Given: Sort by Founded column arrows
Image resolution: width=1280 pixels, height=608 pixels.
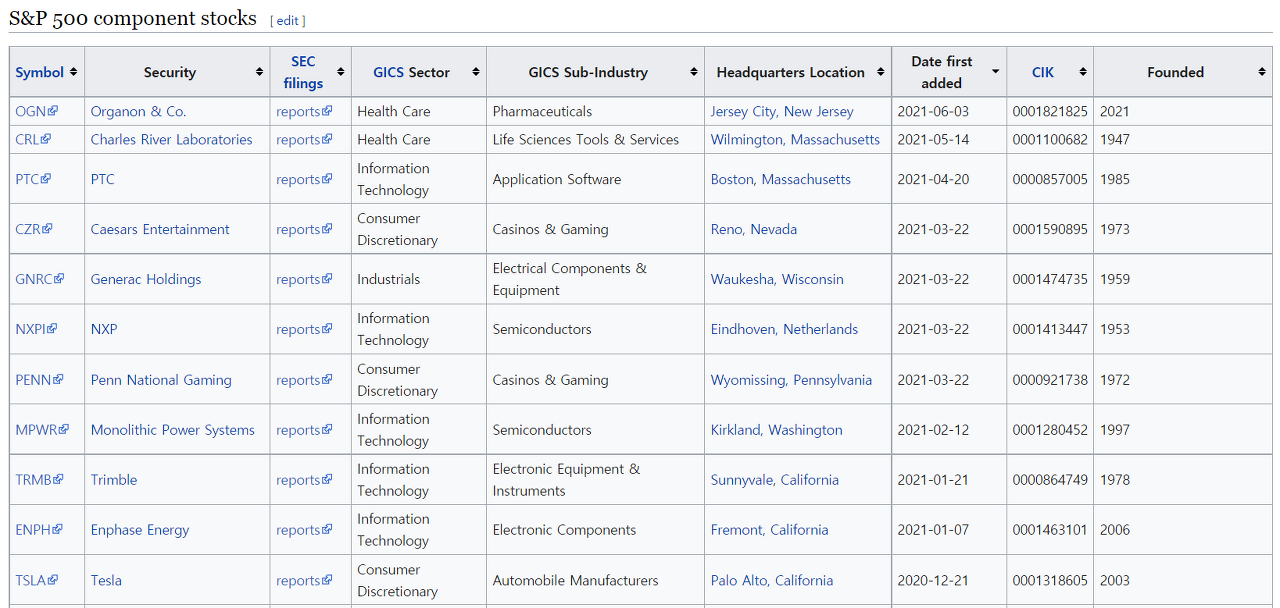Looking at the screenshot, I should [1262, 72].
